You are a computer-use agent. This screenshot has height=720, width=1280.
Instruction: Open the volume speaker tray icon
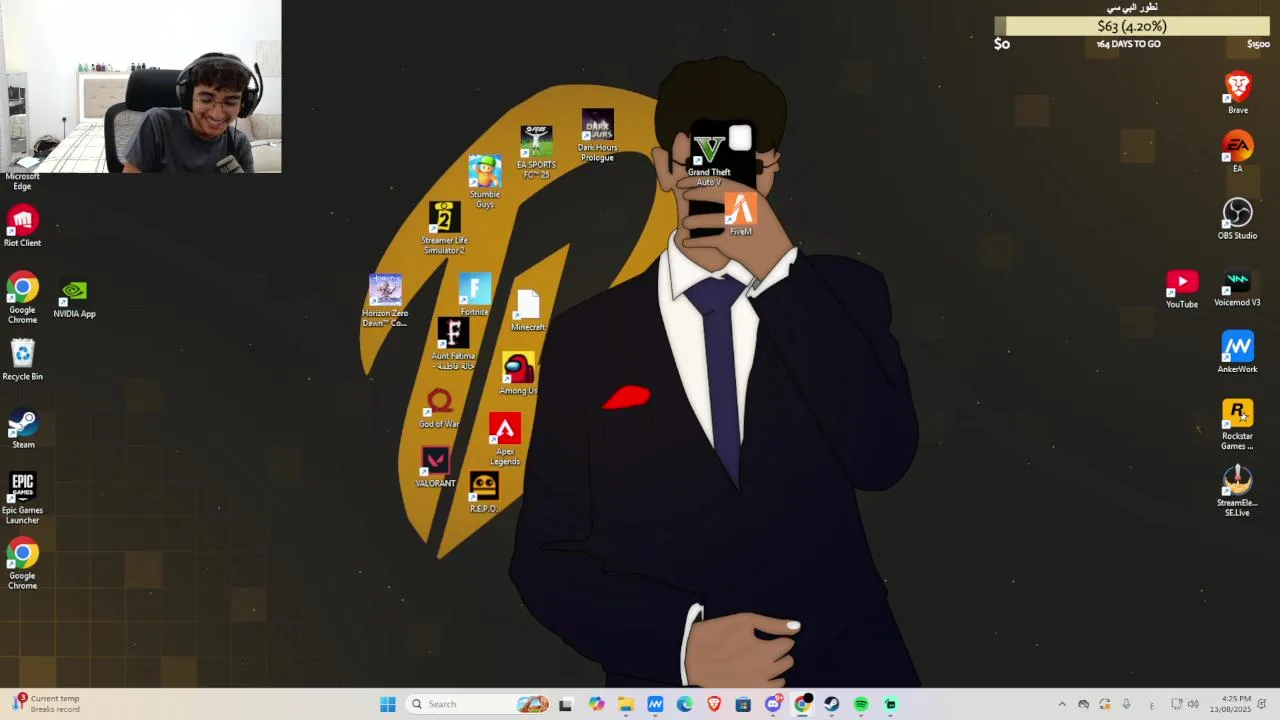(x=1193, y=704)
